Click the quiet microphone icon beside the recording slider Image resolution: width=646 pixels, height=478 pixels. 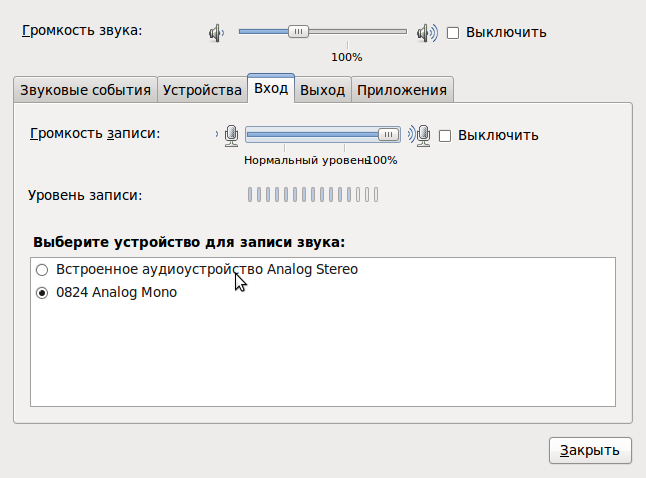point(231,135)
